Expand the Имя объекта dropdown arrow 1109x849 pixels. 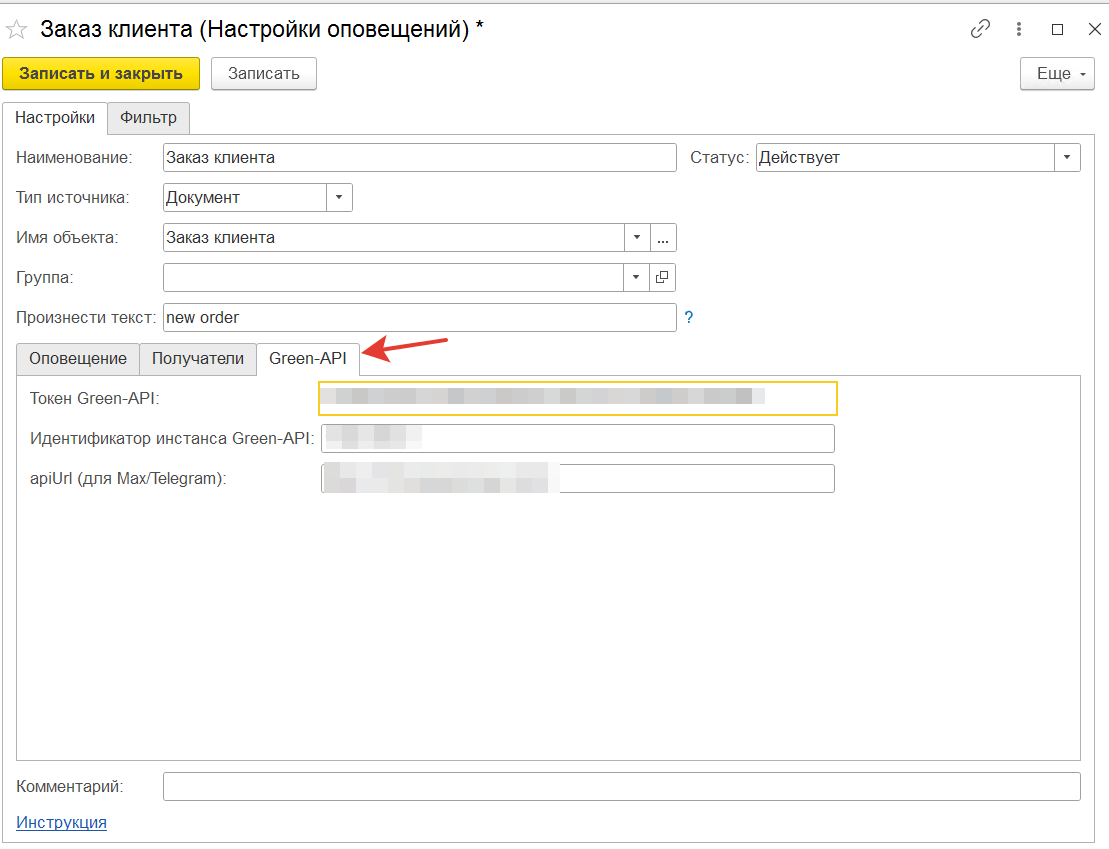637,237
